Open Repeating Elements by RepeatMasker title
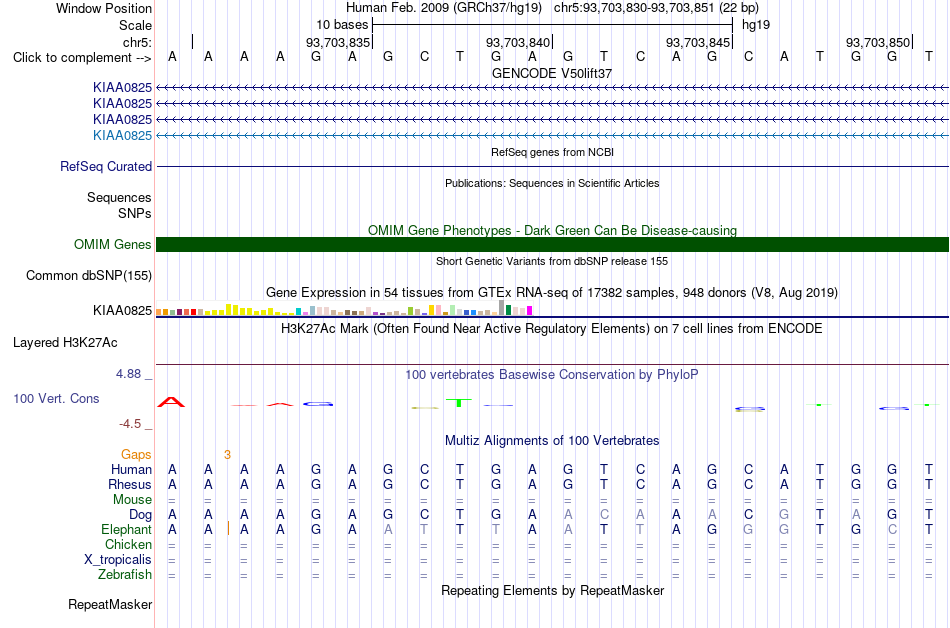This screenshot has width=950, height=628. pos(552,590)
